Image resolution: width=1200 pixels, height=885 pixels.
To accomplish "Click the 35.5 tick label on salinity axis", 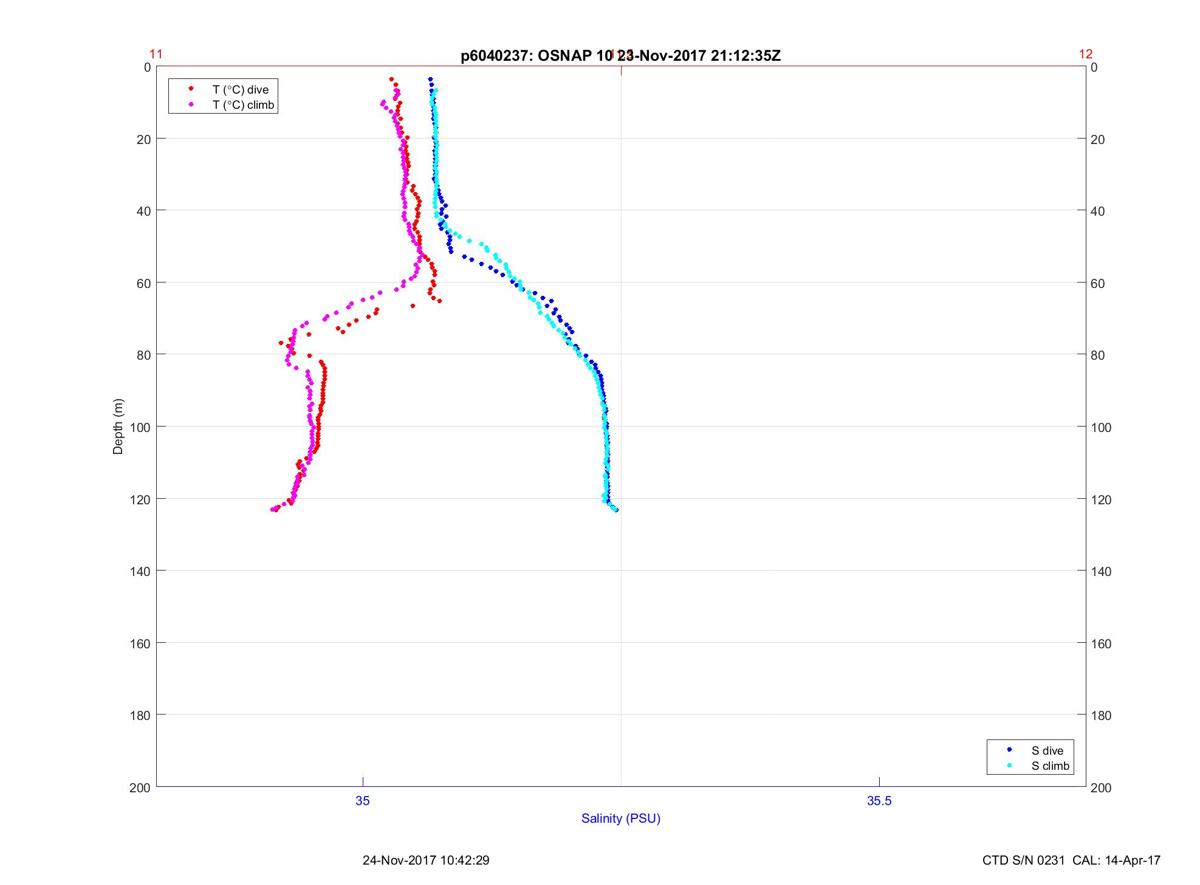I will point(879,801).
